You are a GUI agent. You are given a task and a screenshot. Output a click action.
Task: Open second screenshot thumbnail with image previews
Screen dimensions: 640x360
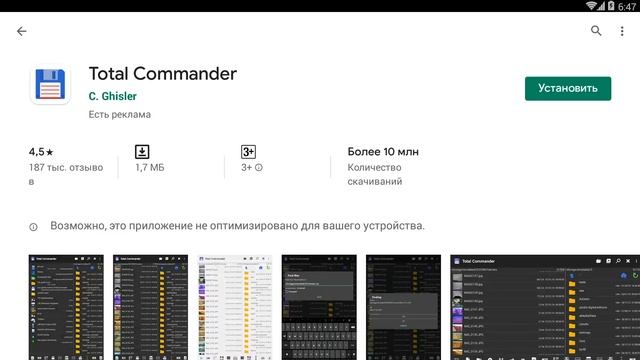[x=150, y=307]
